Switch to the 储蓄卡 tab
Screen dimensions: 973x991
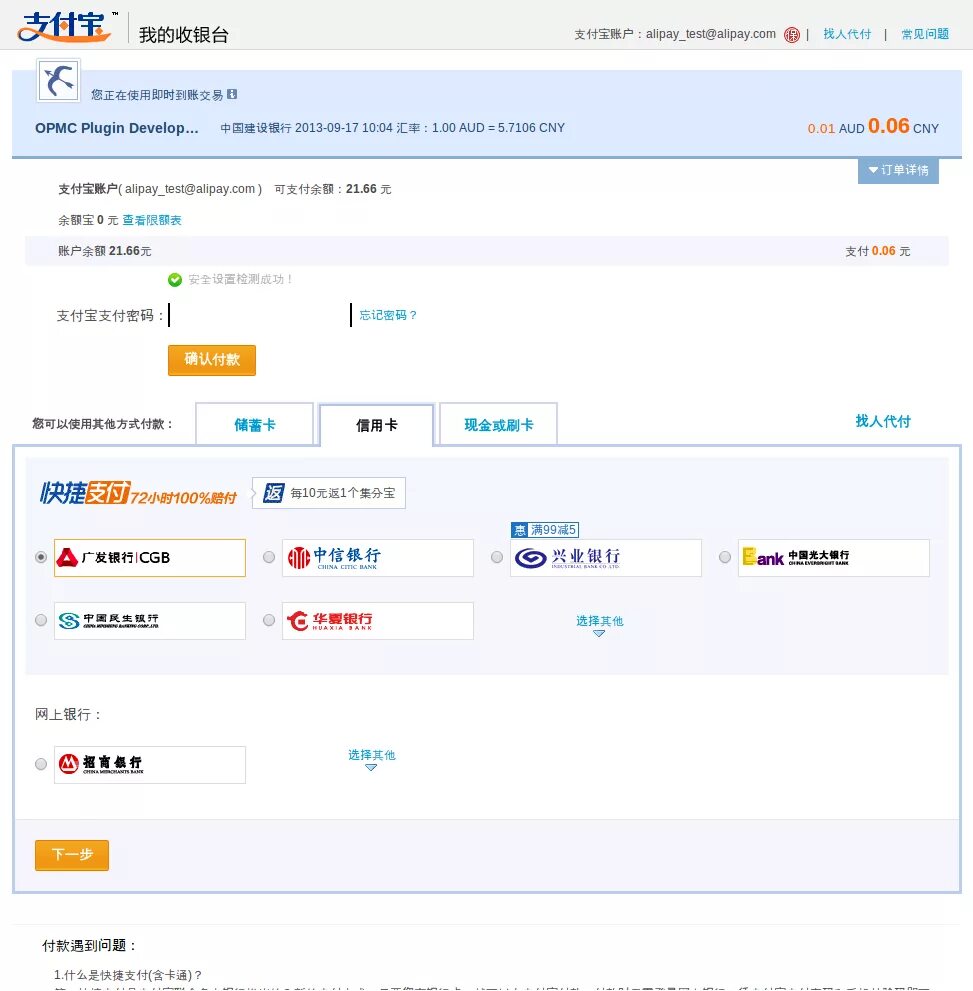tap(255, 425)
